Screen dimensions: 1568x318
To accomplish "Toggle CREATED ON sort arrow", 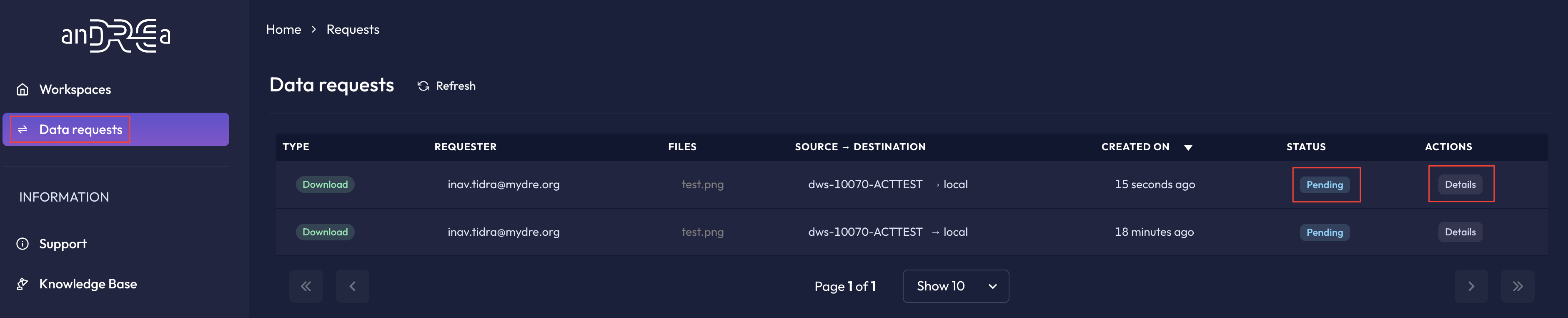I will (x=1187, y=147).
